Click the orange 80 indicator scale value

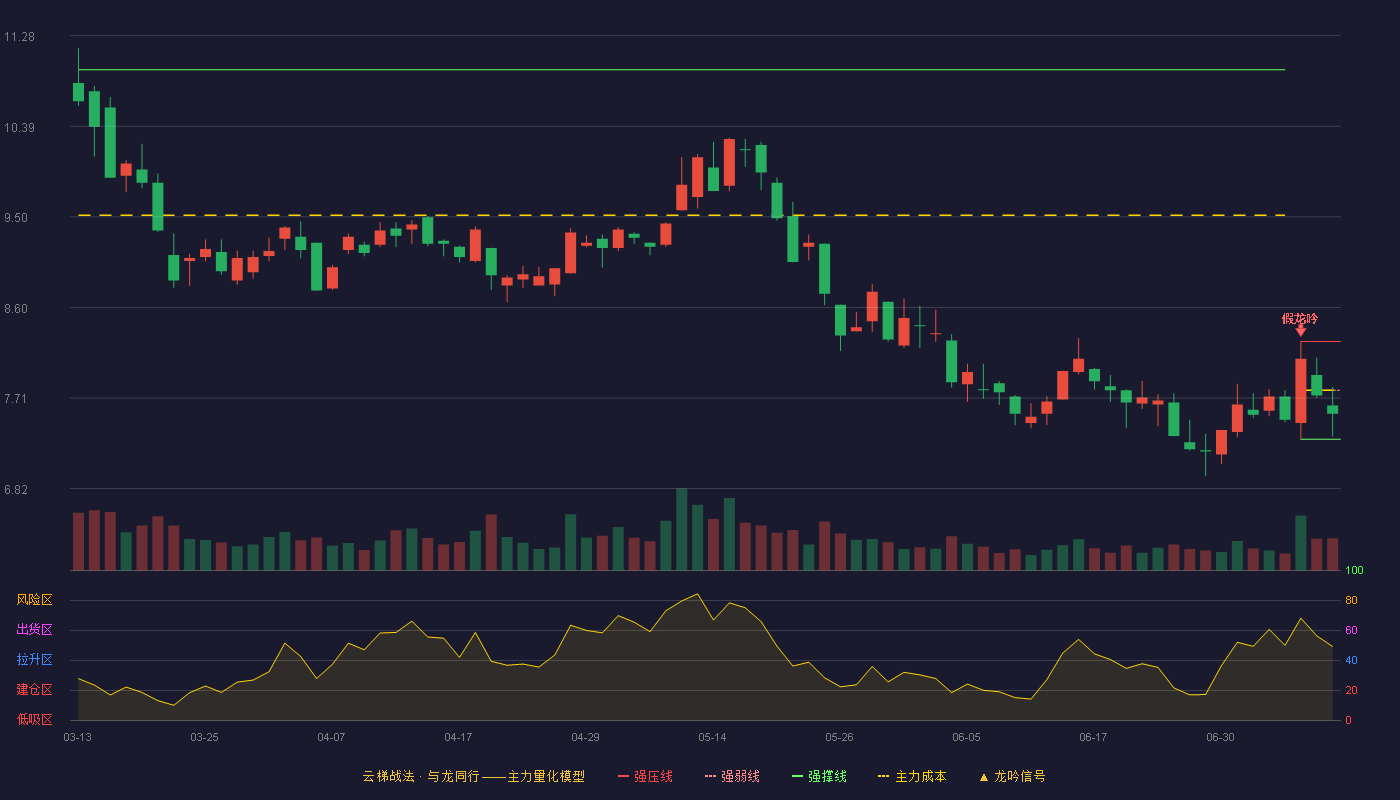tap(1351, 601)
